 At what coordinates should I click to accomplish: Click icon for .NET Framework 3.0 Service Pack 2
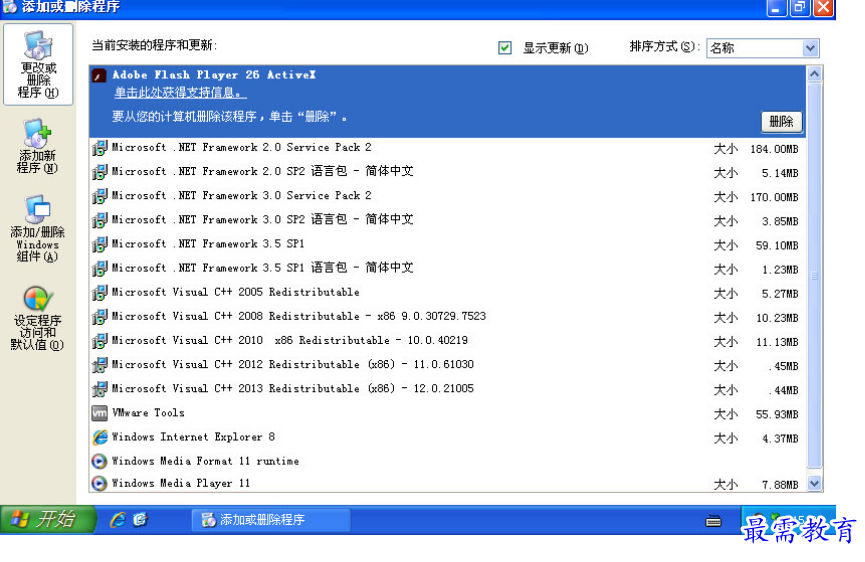(99, 196)
